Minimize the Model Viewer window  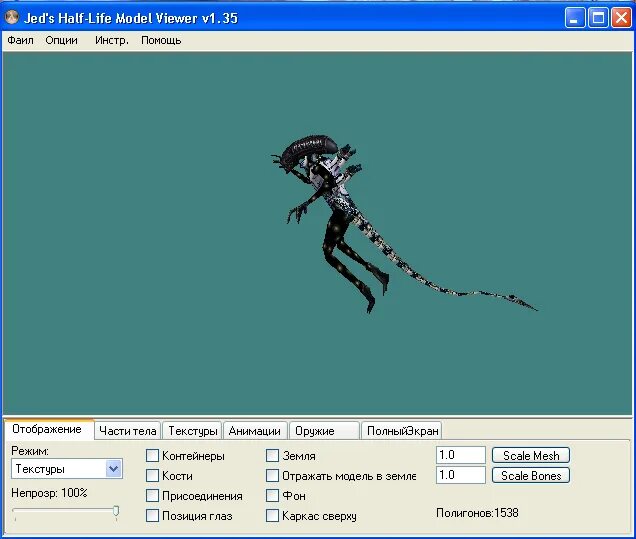(x=574, y=18)
